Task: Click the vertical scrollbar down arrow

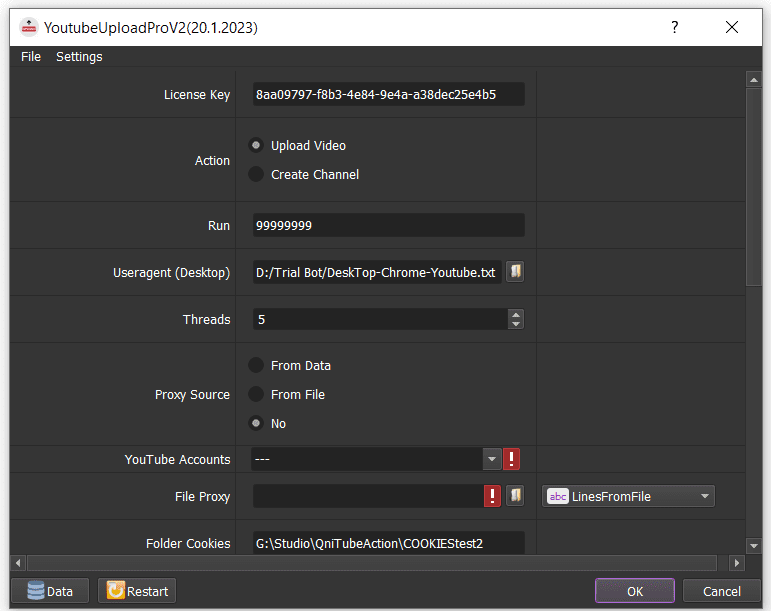Action: (754, 546)
